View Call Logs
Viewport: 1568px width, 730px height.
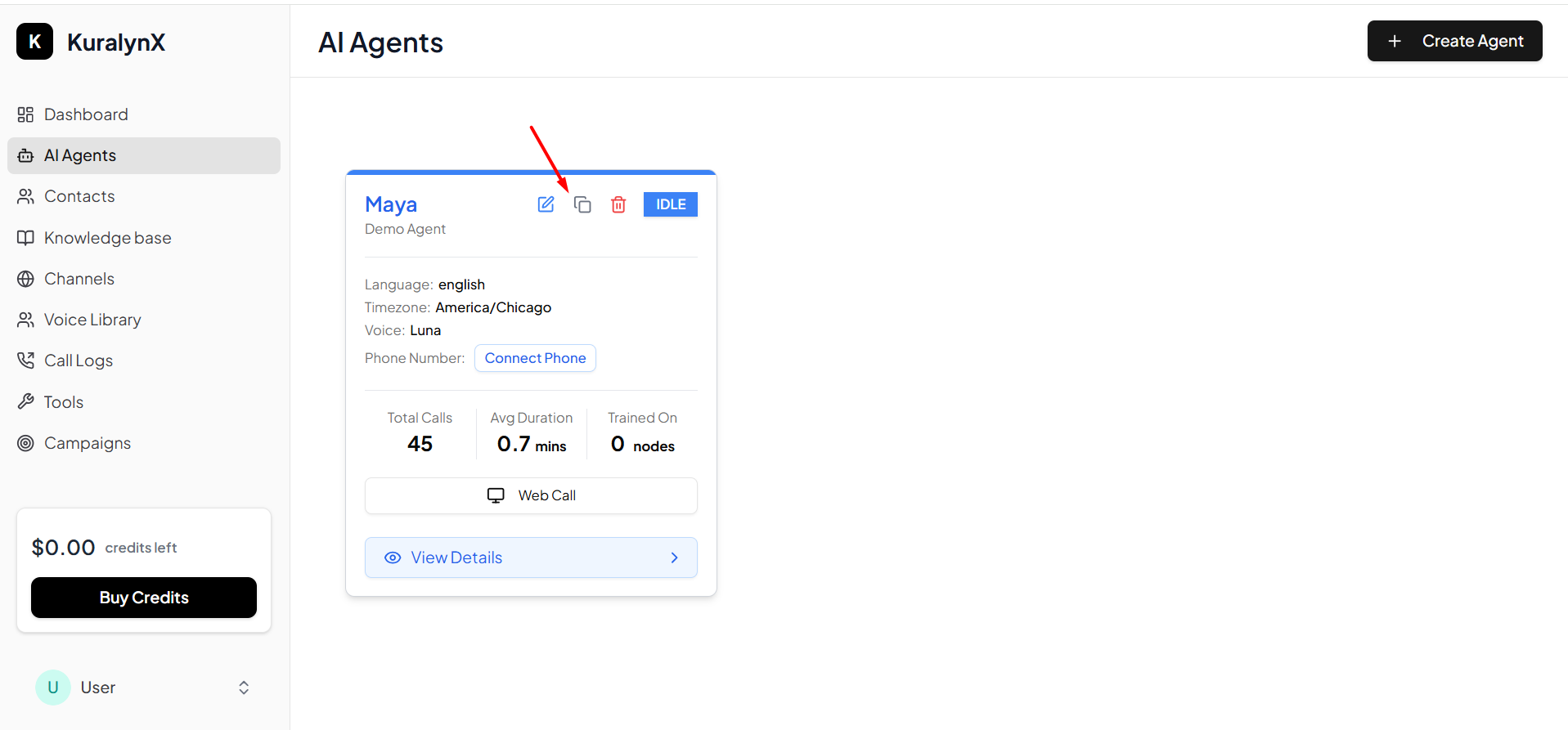[x=144, y=361]
